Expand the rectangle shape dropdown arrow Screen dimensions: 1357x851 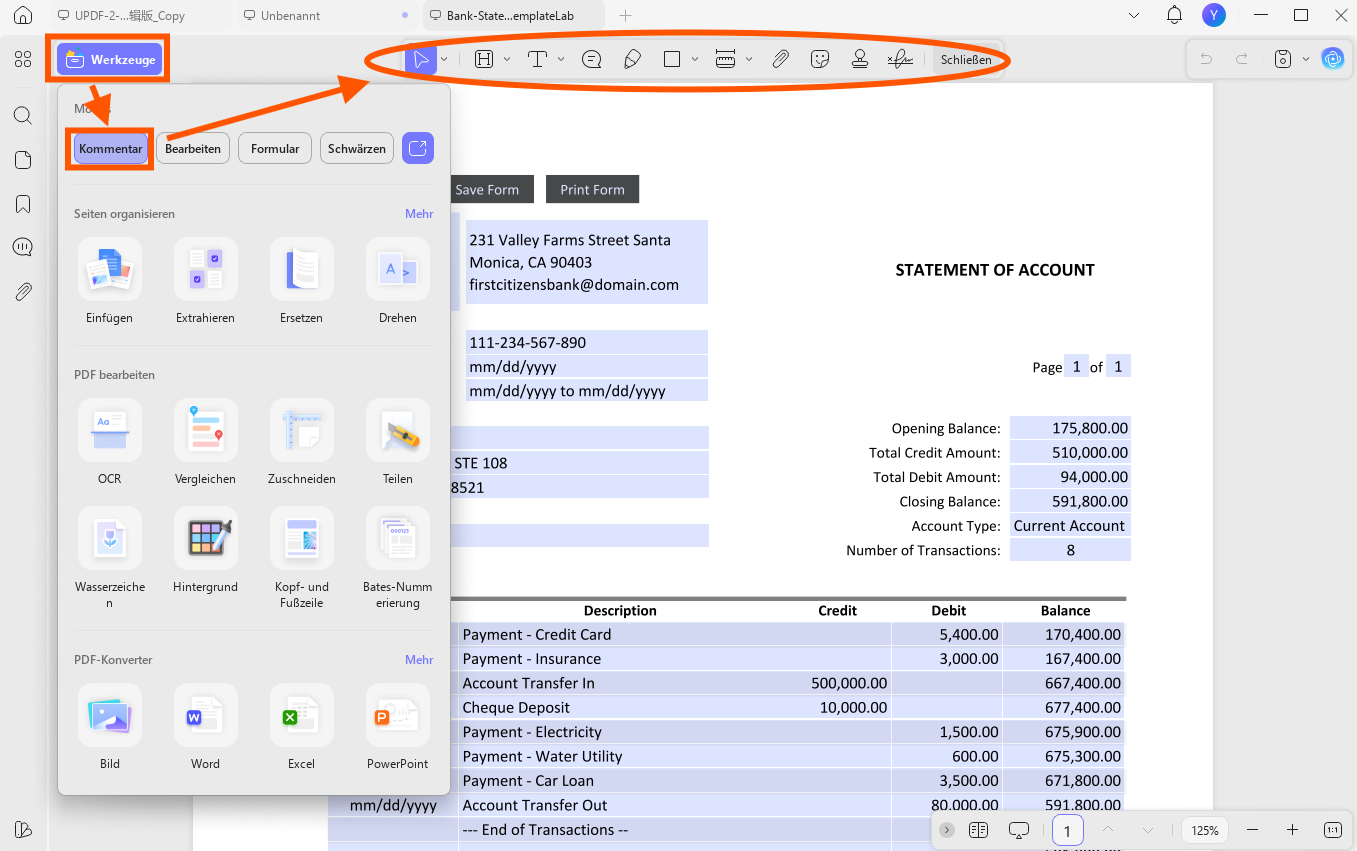coord(695,59)
